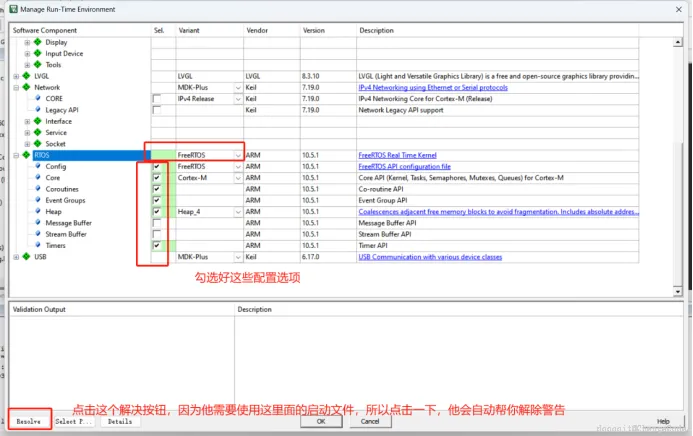Click the blue component icon beside Coroutines
This screenshot has height=436, width=693.
[38, 189]
